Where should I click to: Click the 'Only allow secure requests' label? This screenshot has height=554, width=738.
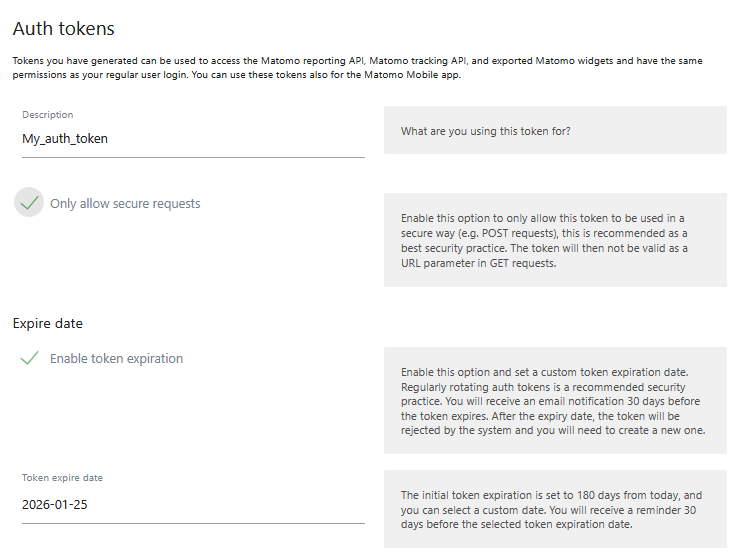point(125,203)
